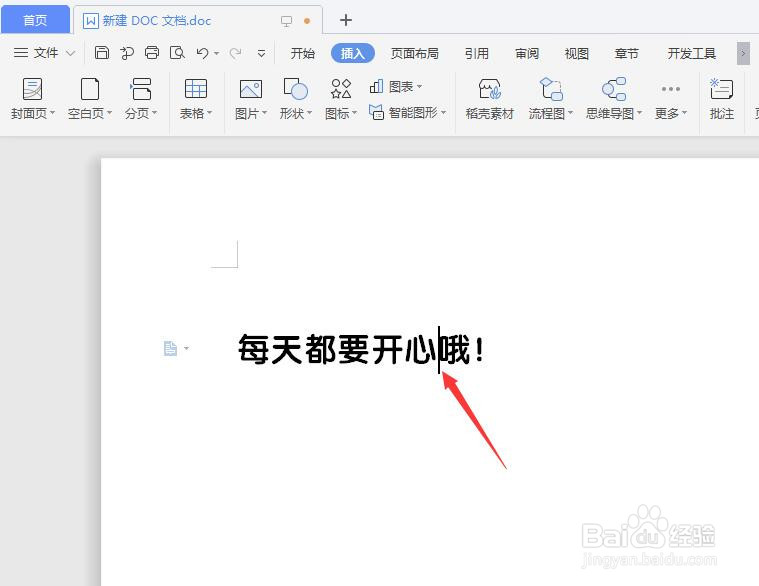Switch to the 页面布局 tab
Screen dimensions: 759x586
tap(414, 53)
